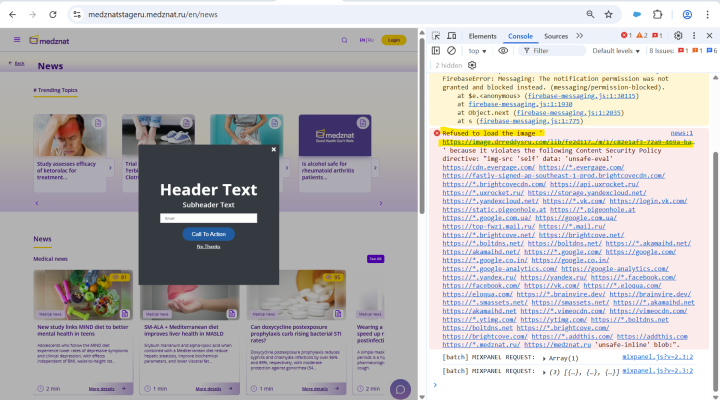Click the inspect element picker icon
The image size is (720, 400).
coord(436,36)
